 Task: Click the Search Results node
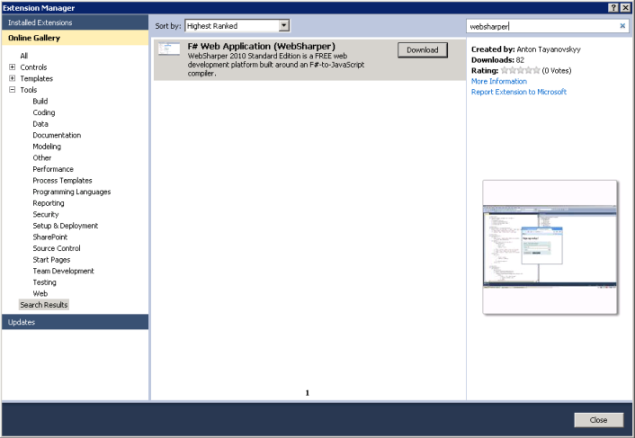(44, 305)
